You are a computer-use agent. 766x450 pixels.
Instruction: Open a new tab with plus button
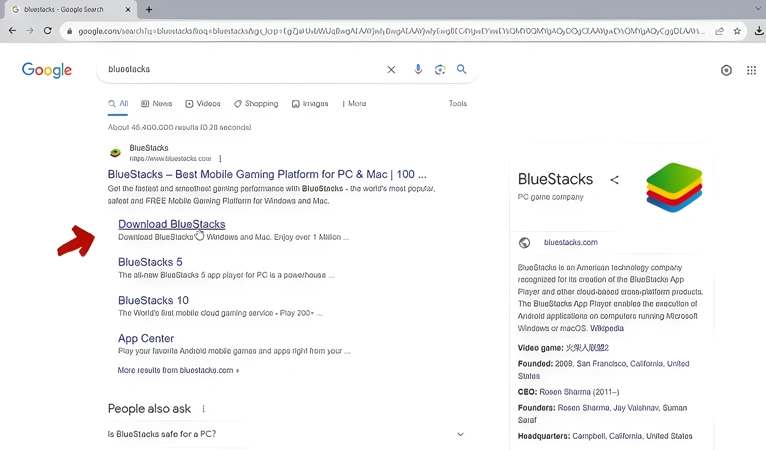coord(149,9)
